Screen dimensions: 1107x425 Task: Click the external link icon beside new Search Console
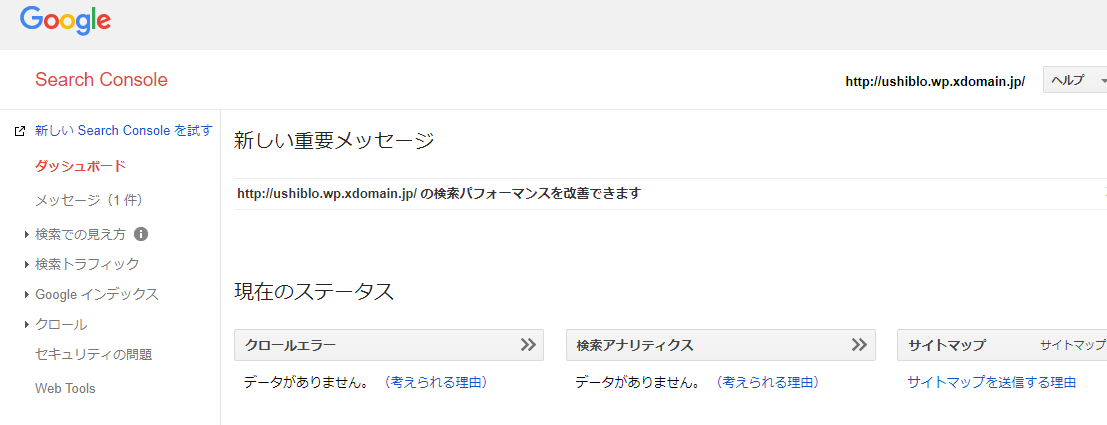pyautogui.click(x=20, y=131)
